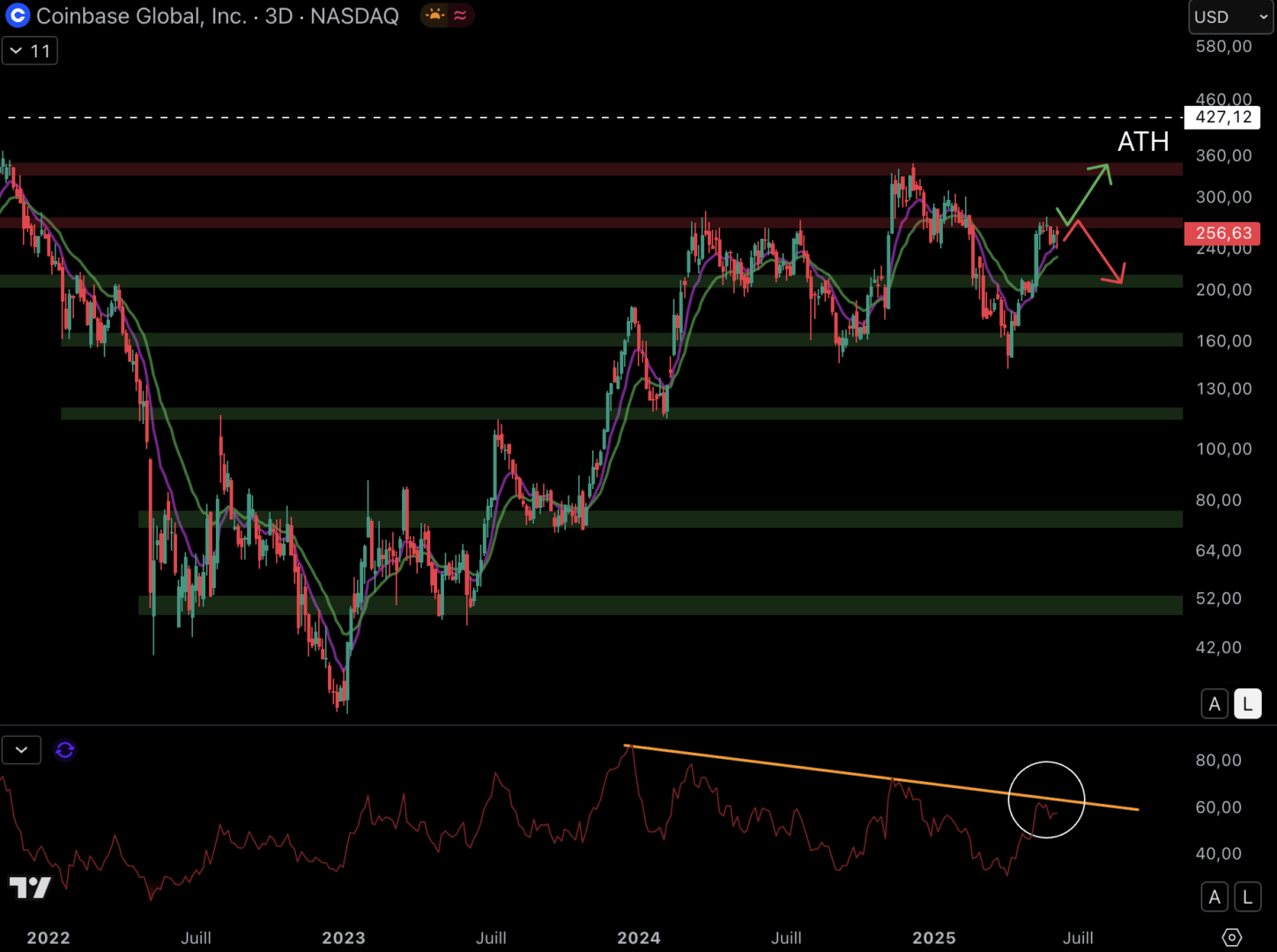
Task: Click the 2023 time axis label
Action: pos(344,938)
